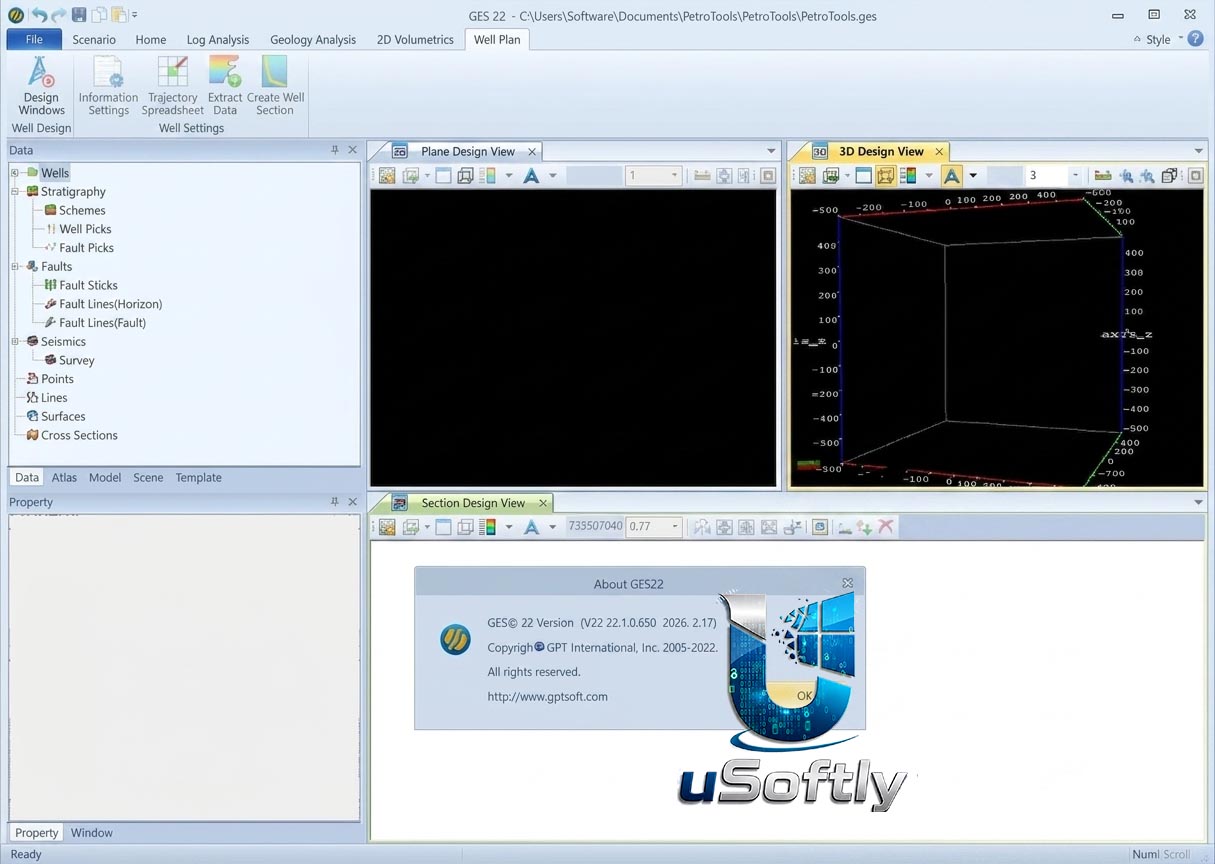
Task: Click color palette icon in Plane Design View
Action: coord(488,176)
